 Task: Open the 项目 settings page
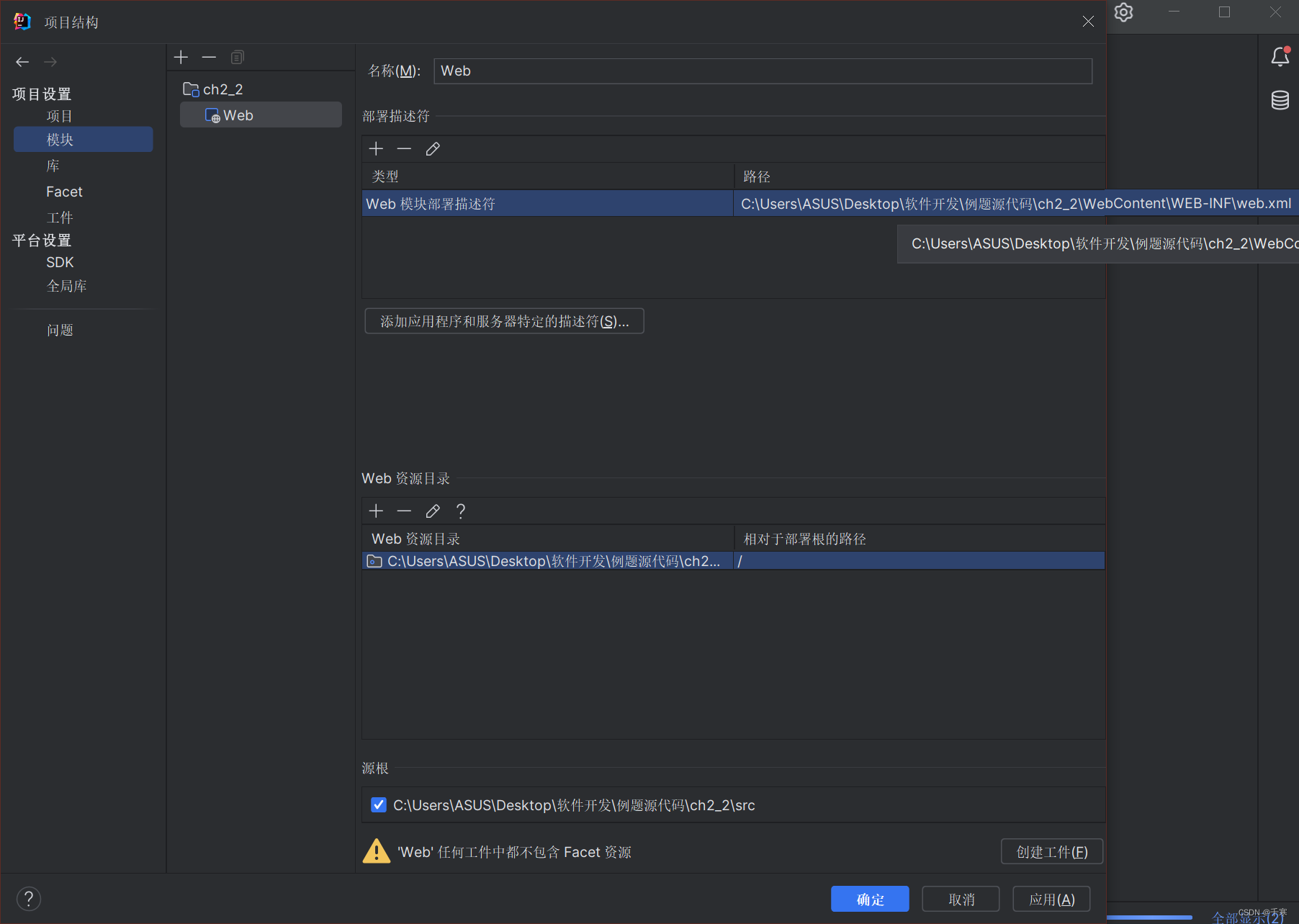click(60, 116)
